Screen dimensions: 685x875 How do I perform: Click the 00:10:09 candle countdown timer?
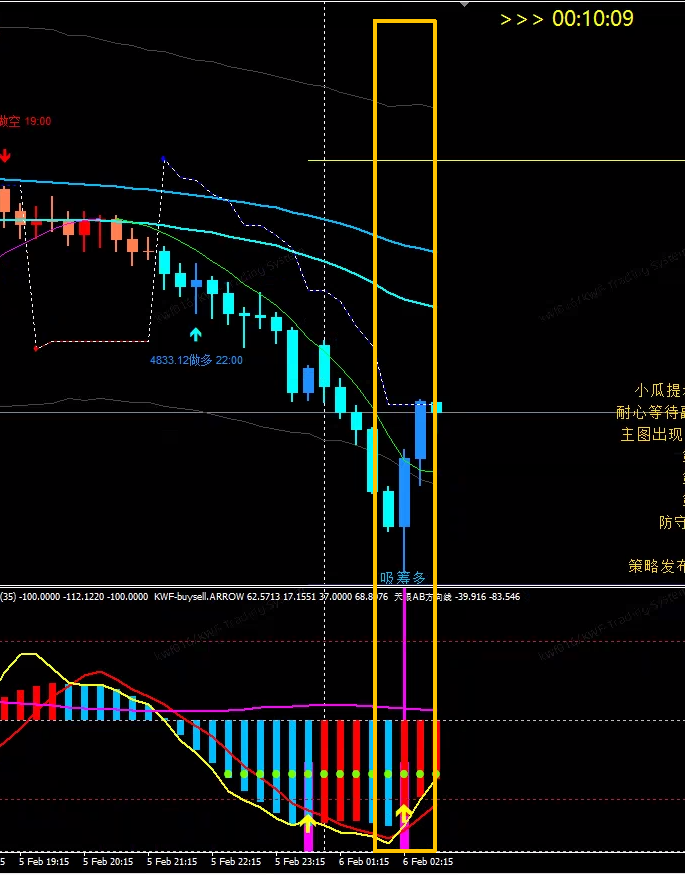[x=593, y=19]
